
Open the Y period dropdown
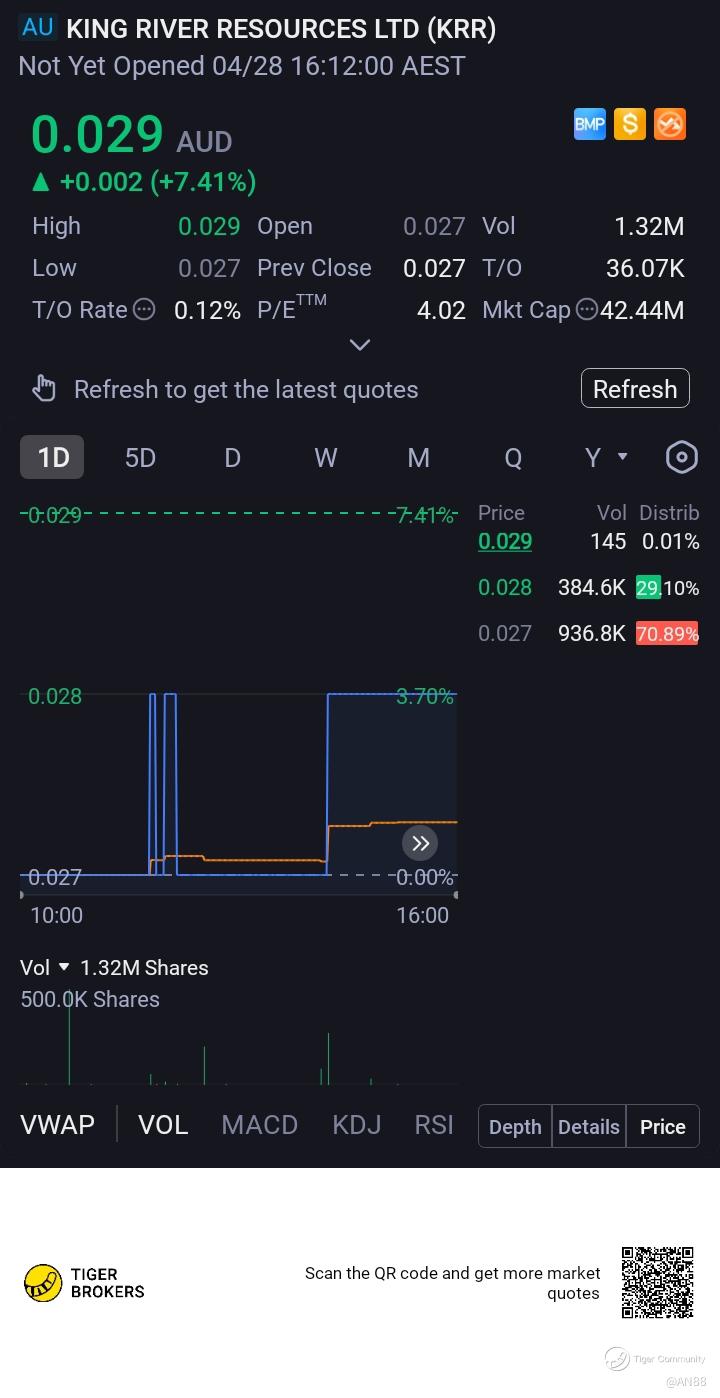[606, 457]
